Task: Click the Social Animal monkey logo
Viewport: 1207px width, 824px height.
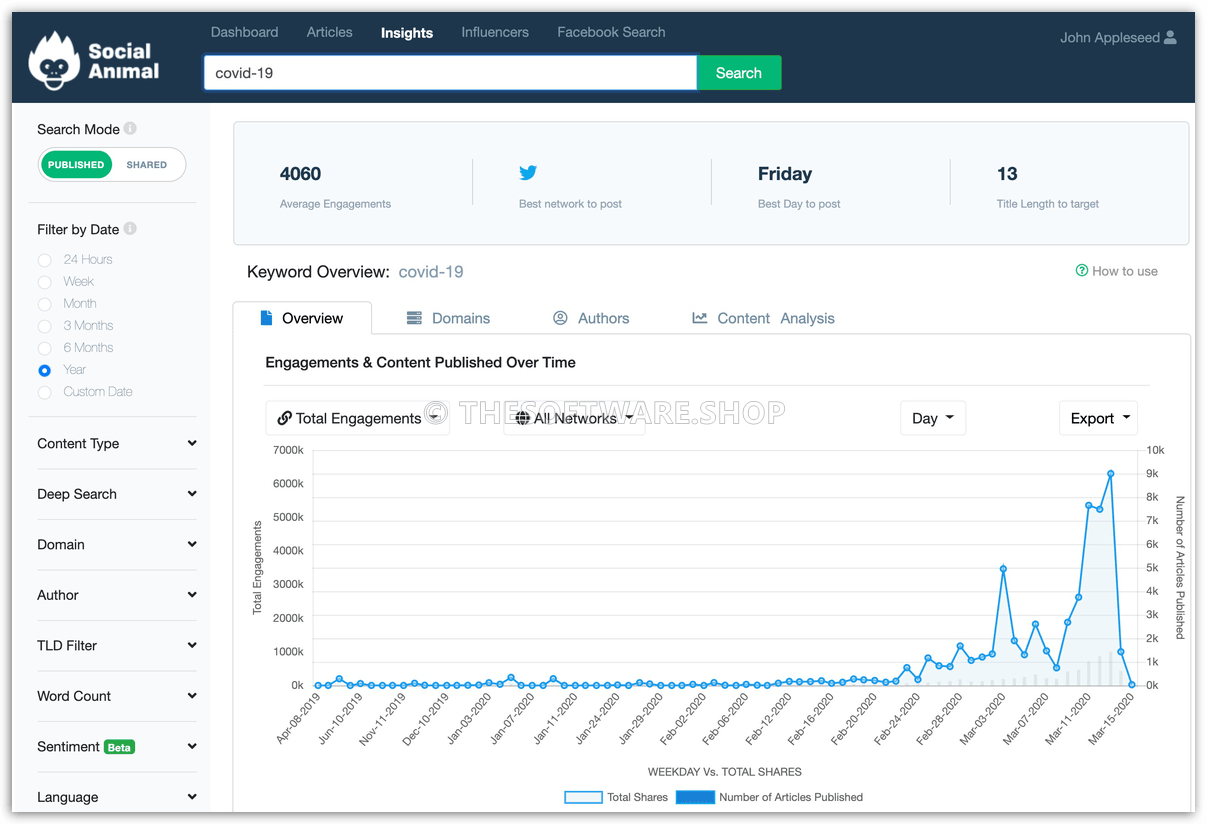Action: [54, 61]
